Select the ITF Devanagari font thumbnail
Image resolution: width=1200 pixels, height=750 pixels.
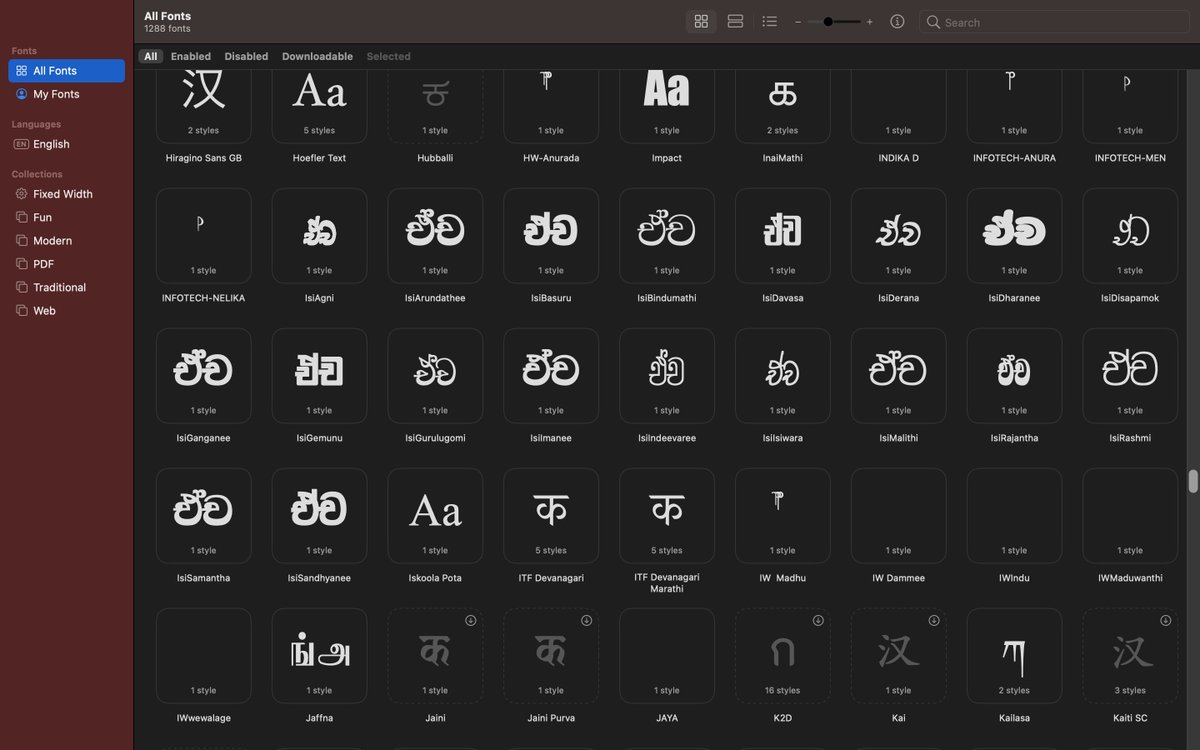click(551, 516)
